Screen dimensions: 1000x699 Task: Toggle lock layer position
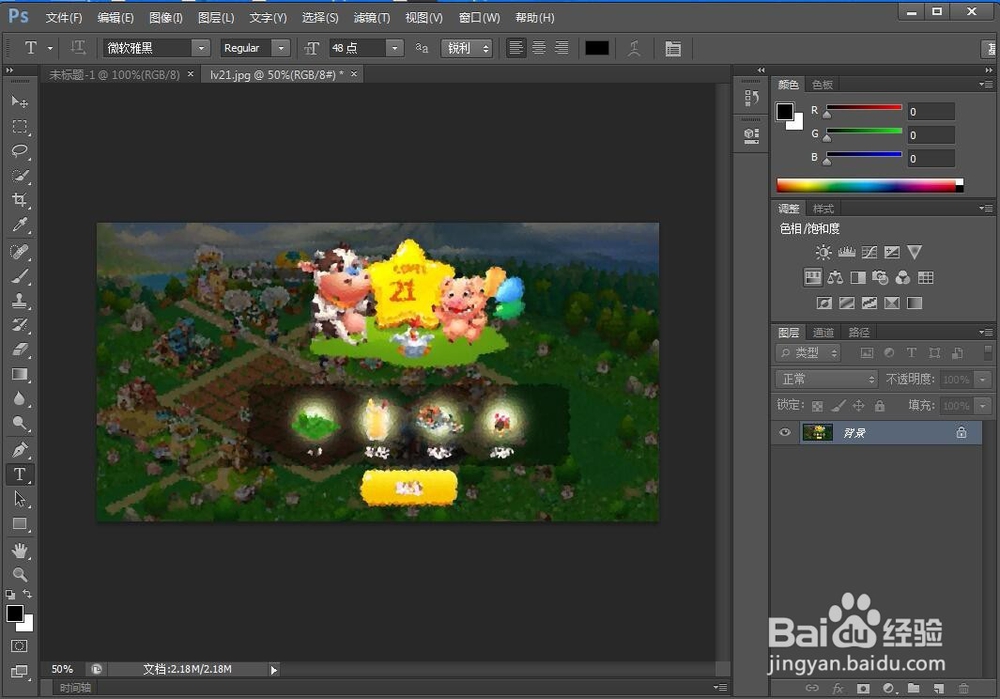[x=859, y=406]
